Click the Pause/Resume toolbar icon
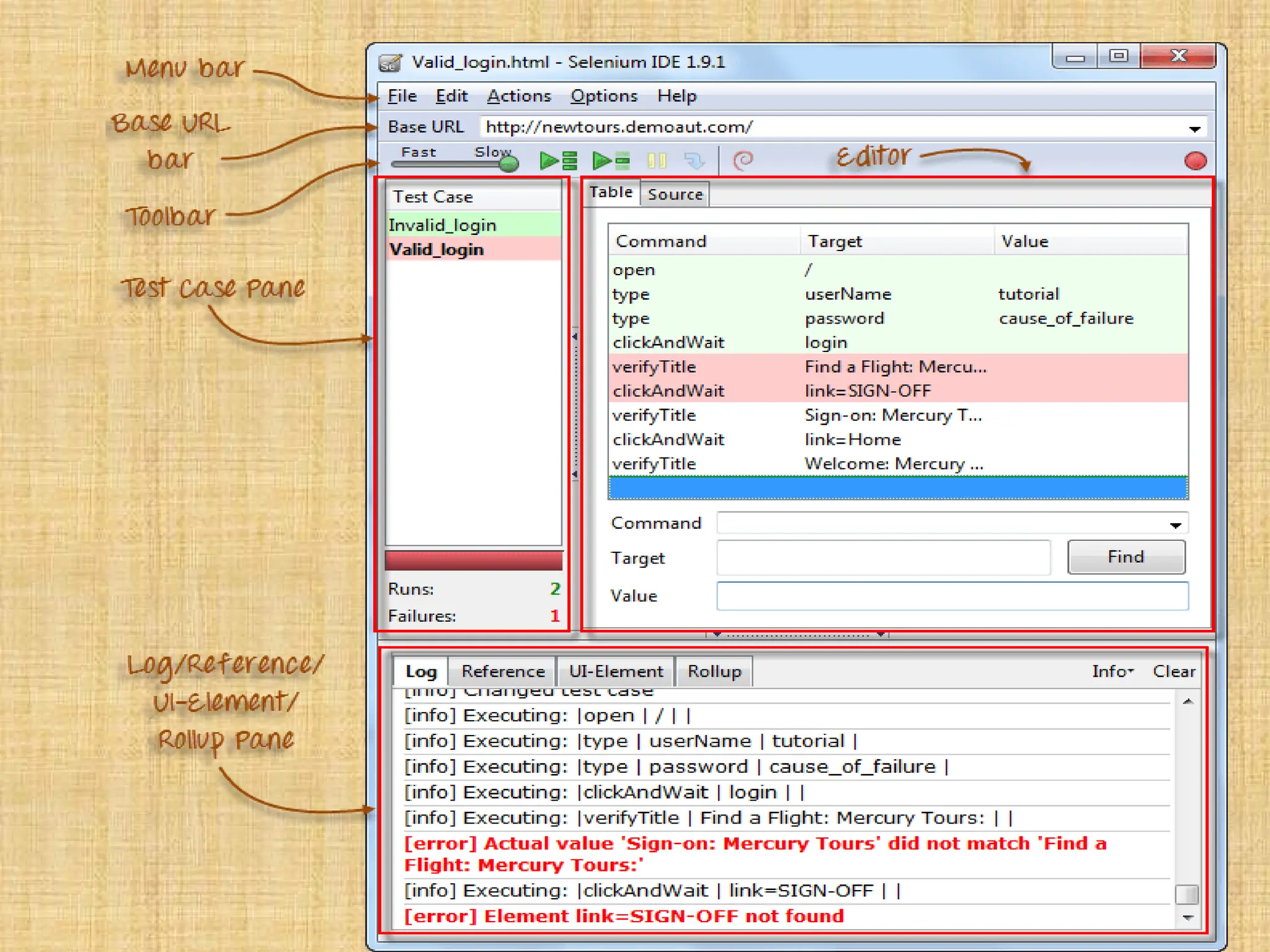 pyautogui.click(x=656, y=161)
